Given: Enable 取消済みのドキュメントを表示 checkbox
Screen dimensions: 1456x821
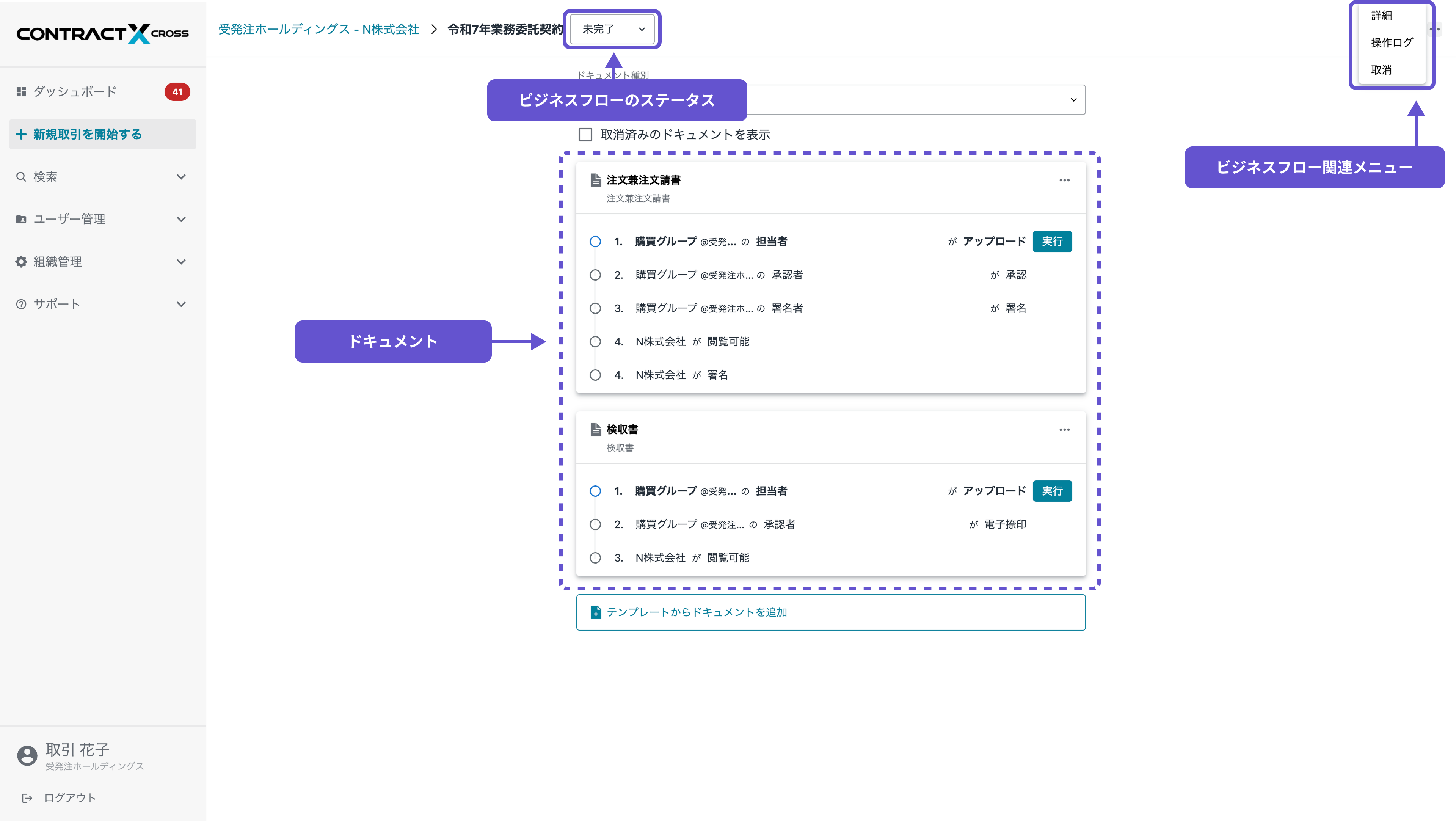Looking at the screenshot, I should click(585, 135).
